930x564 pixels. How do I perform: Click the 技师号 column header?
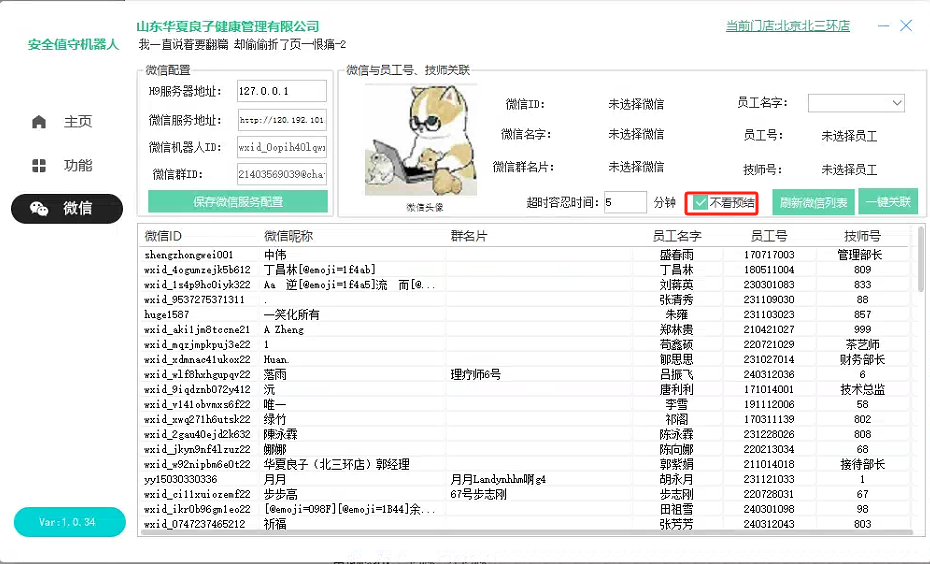click(x=861, y=237)
